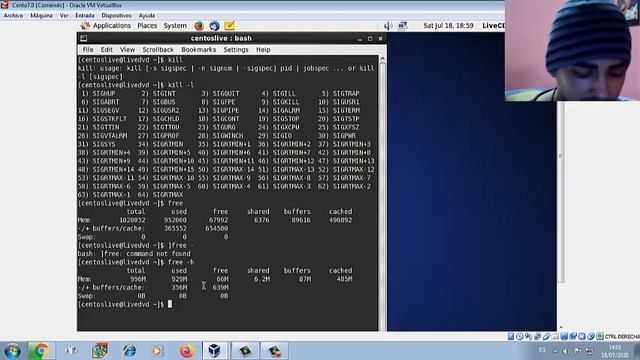Image resolution: width=640 pixels, height=360 pixels.
Task: Click SIGKILL in the signal list
Action: click(x=286, y=102)
